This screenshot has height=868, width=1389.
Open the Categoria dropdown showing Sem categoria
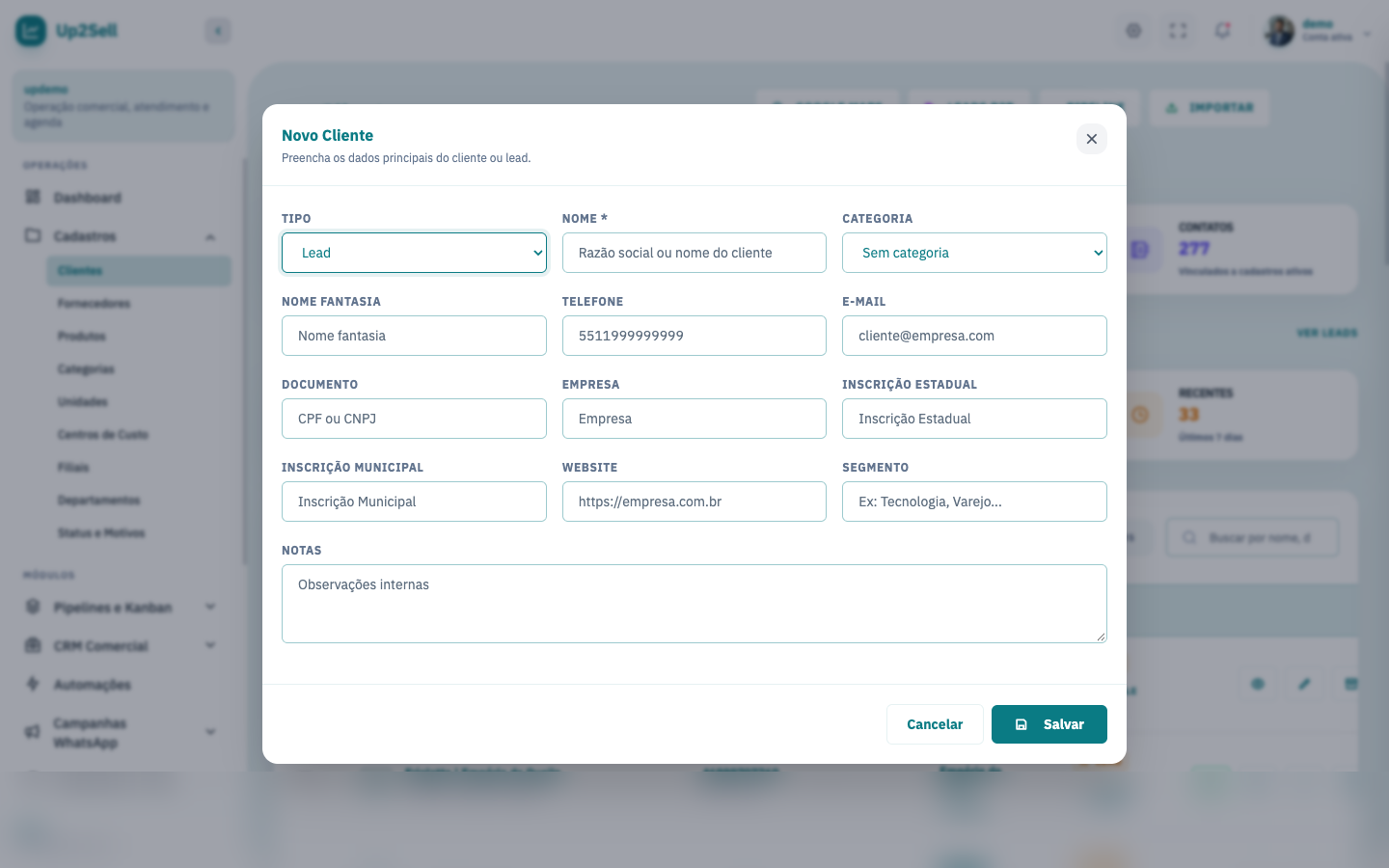pyautogui.click(x=974, y=253)
